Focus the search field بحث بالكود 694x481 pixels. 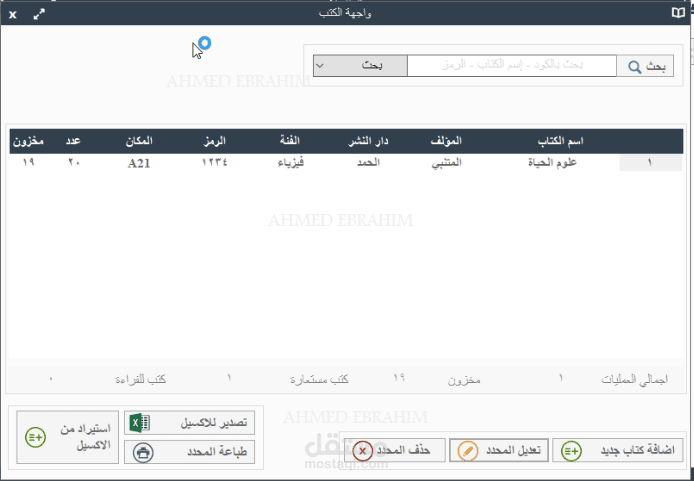point(512,65)
